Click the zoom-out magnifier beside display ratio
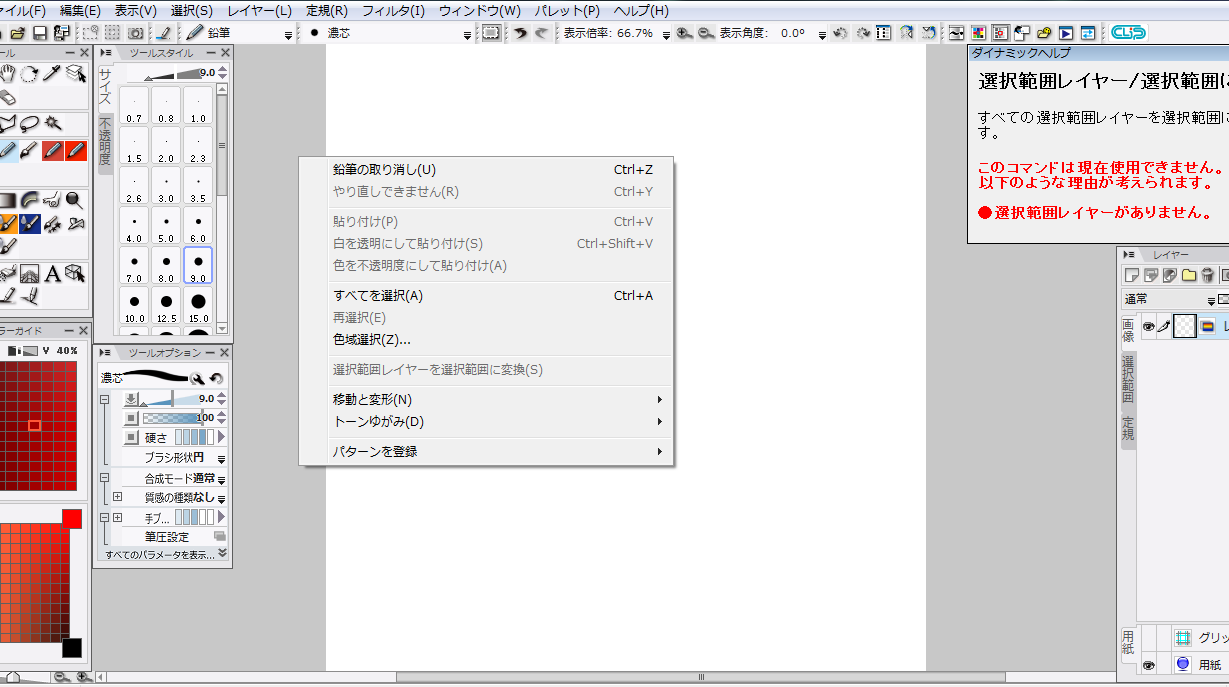The image size is (1229, 687). pyautogui.click(x=706, y=33)
